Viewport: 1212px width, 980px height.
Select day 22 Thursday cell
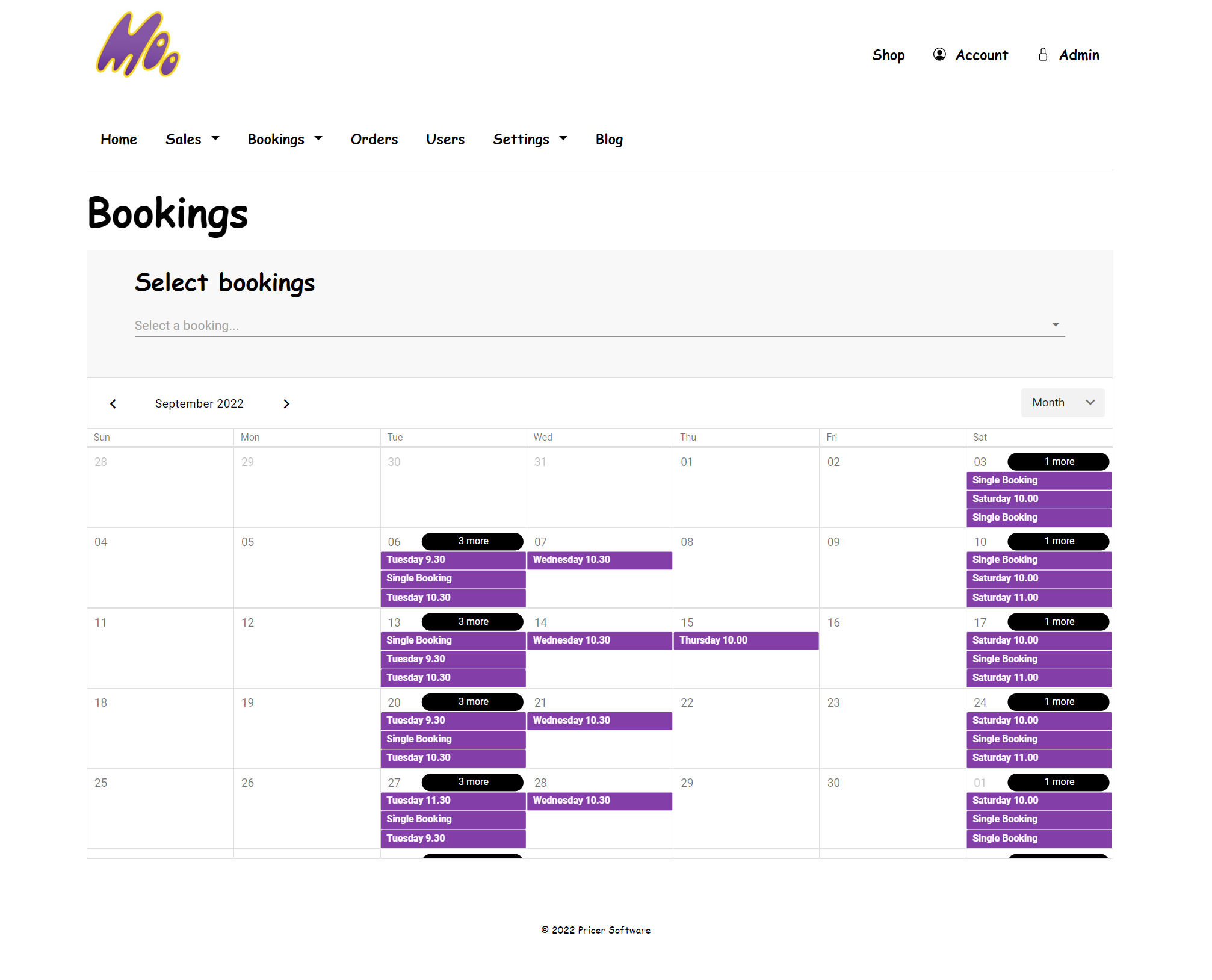[746, 728]
